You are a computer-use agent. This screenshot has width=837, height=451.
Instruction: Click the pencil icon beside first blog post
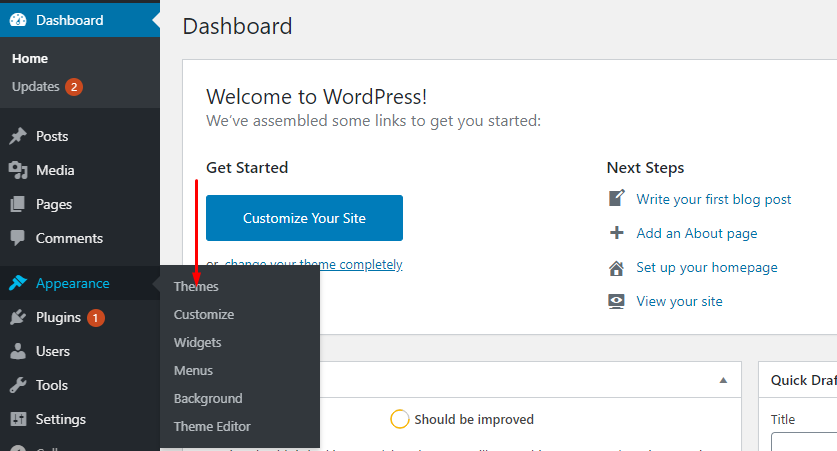coord(617,198)
